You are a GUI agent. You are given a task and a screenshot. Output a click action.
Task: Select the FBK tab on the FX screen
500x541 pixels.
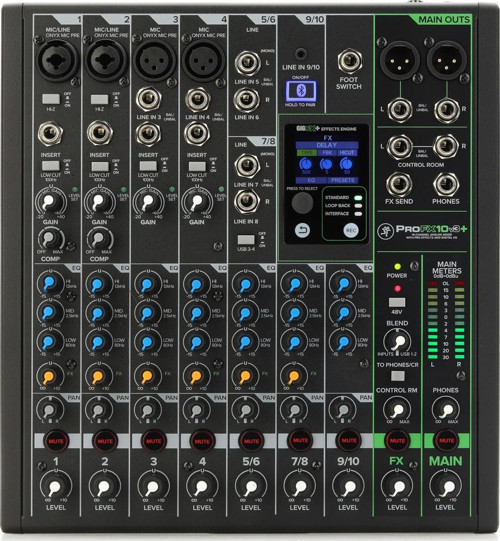[x=326, y=153]
